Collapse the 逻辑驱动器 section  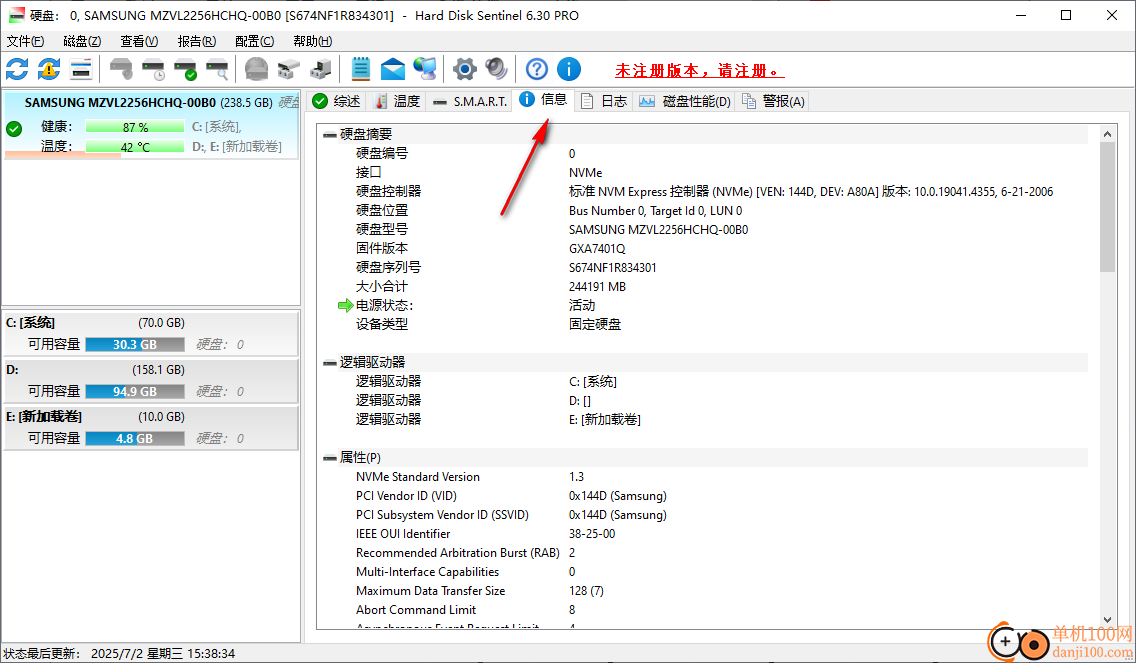pyautogui.click(x=330, y=362)
